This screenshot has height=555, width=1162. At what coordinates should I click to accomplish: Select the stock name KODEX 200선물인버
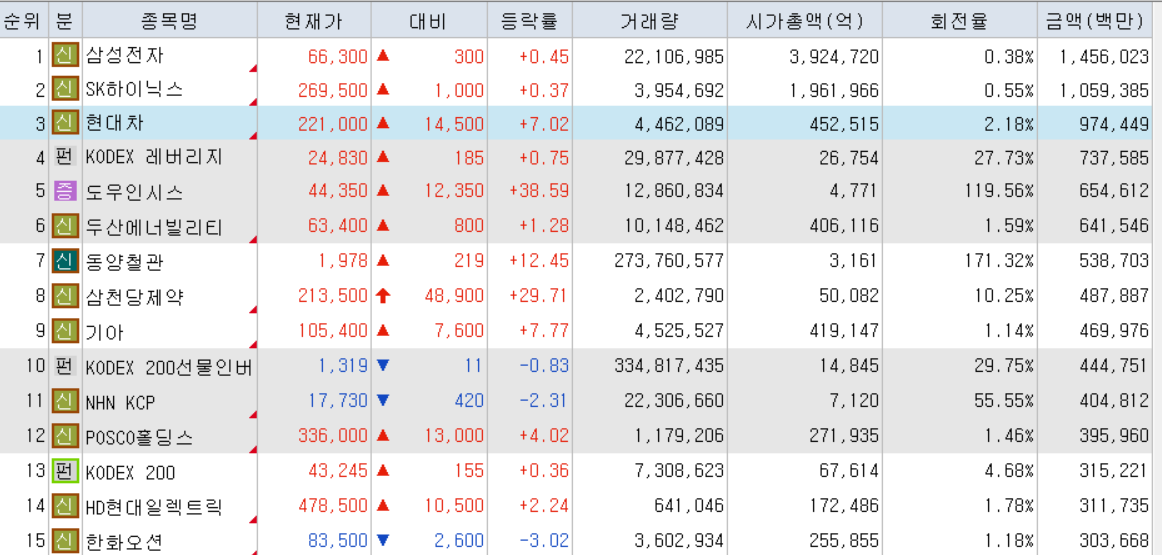(170, 367)
